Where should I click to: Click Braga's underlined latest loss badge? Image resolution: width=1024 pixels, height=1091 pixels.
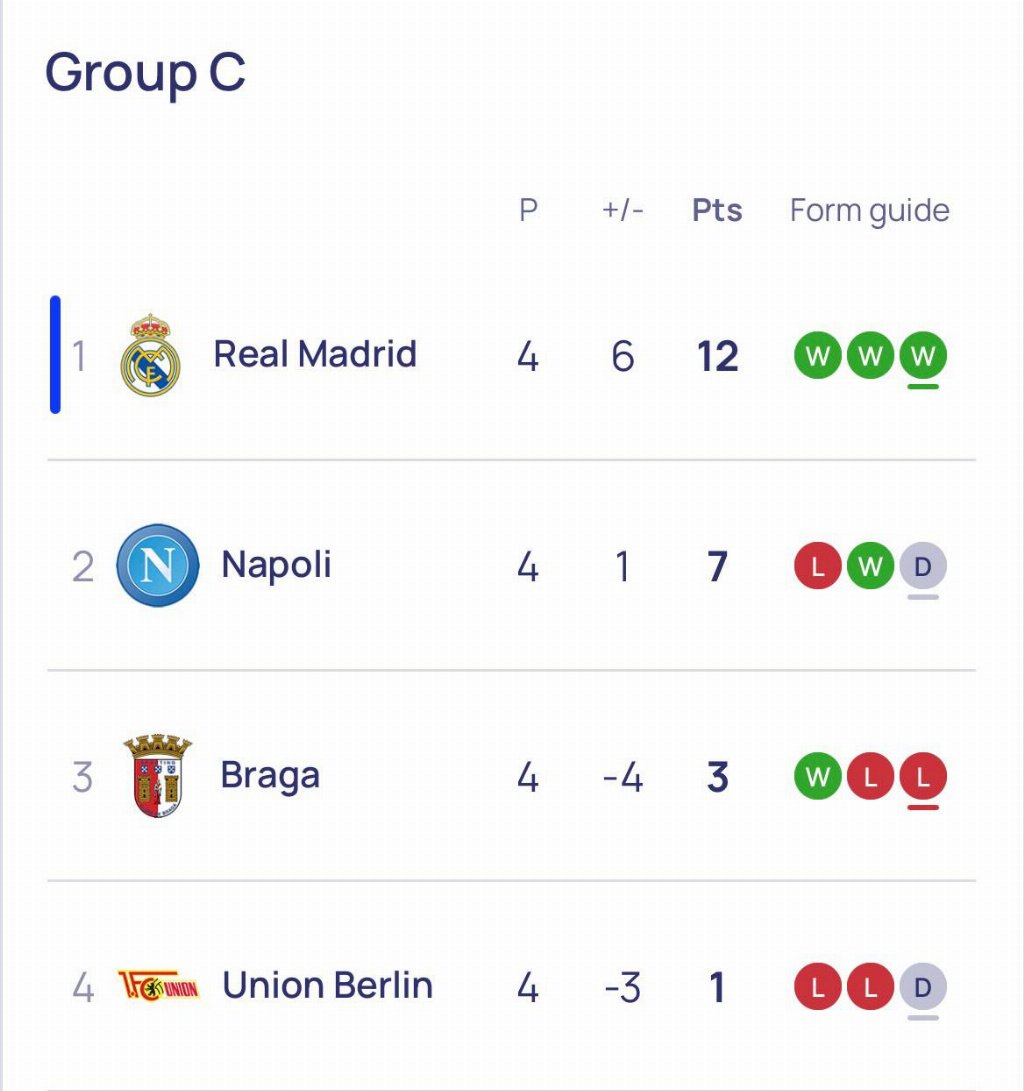click(x=922, y=777)
